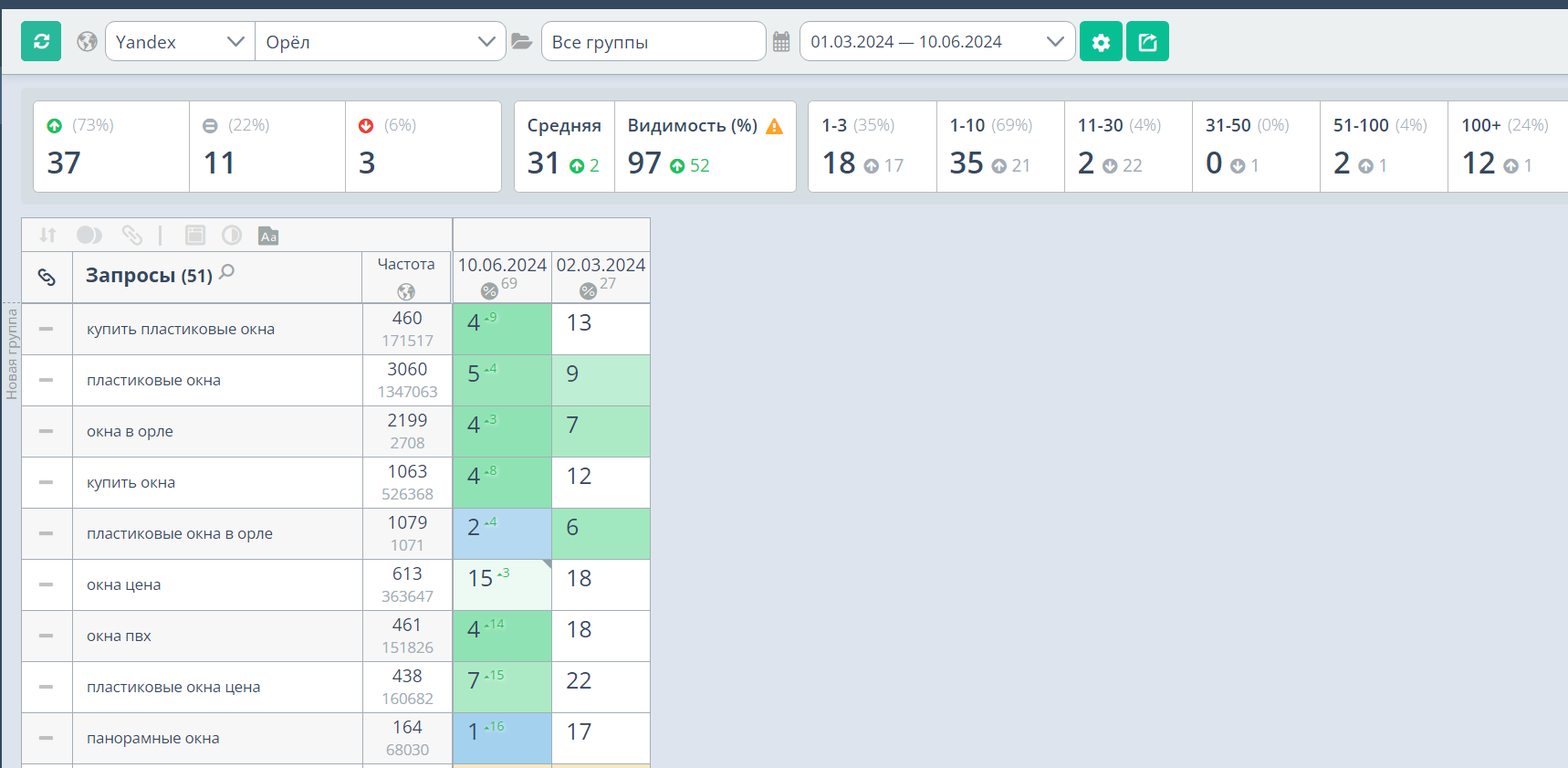Click green position cell 6 for пластиковые окна в орле

pyautogui.click(x=601, y=533)
